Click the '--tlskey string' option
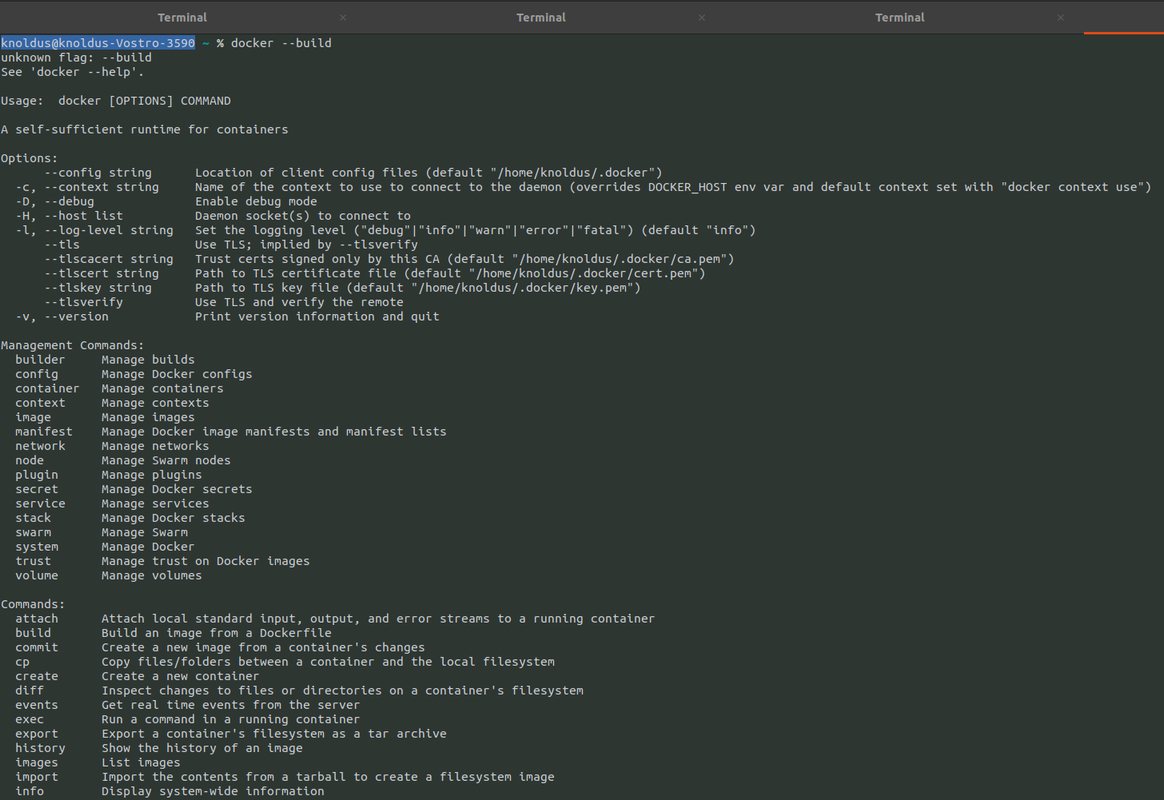This screenshot has width=1164, height=800. click(98, 287)
